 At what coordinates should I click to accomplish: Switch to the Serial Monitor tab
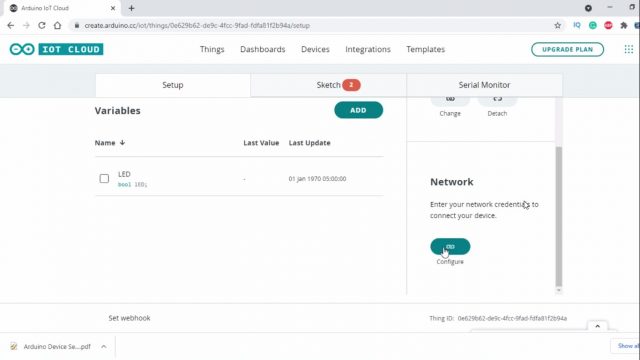484,85
